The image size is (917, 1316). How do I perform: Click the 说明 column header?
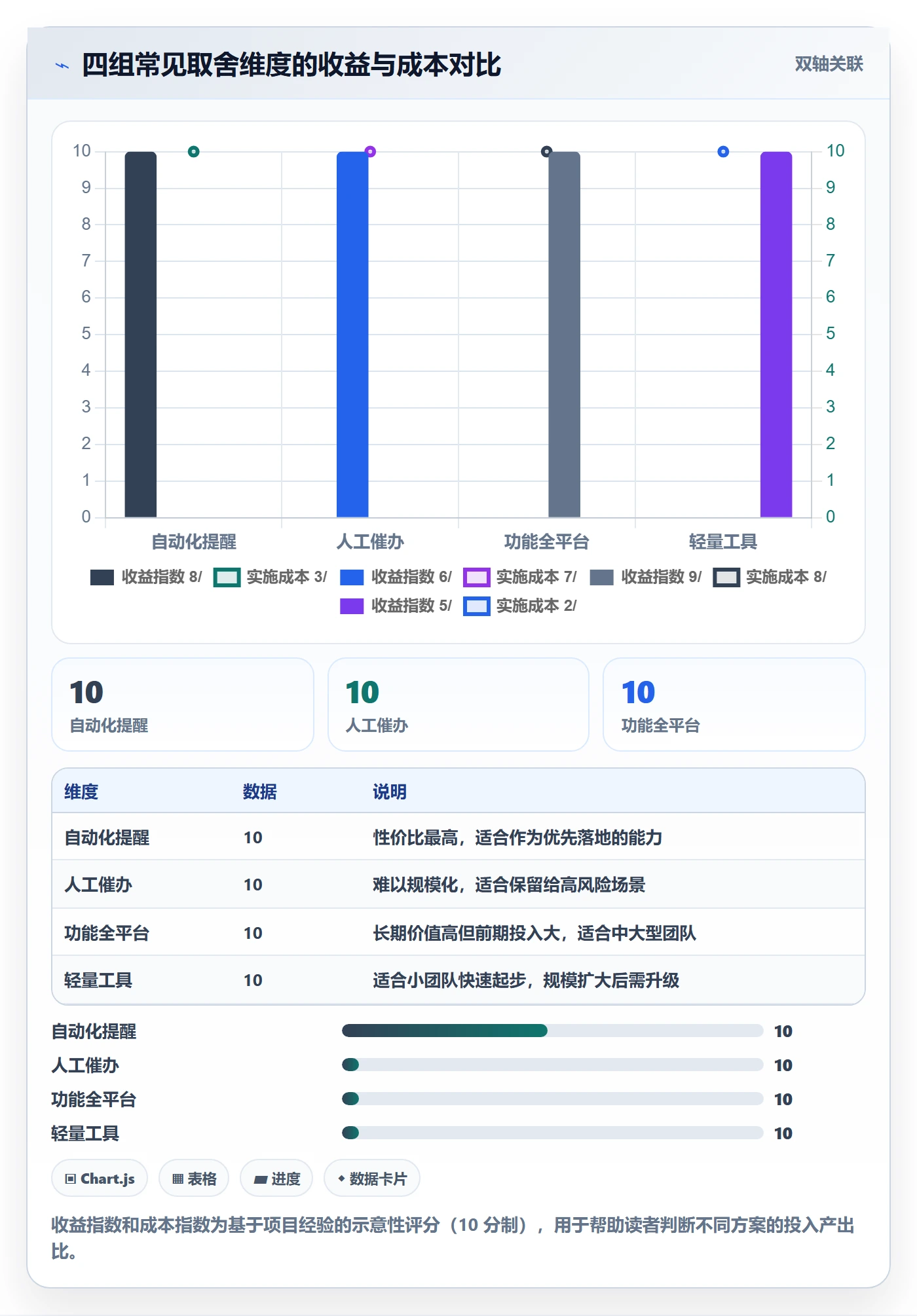click(x=390, y=792)
